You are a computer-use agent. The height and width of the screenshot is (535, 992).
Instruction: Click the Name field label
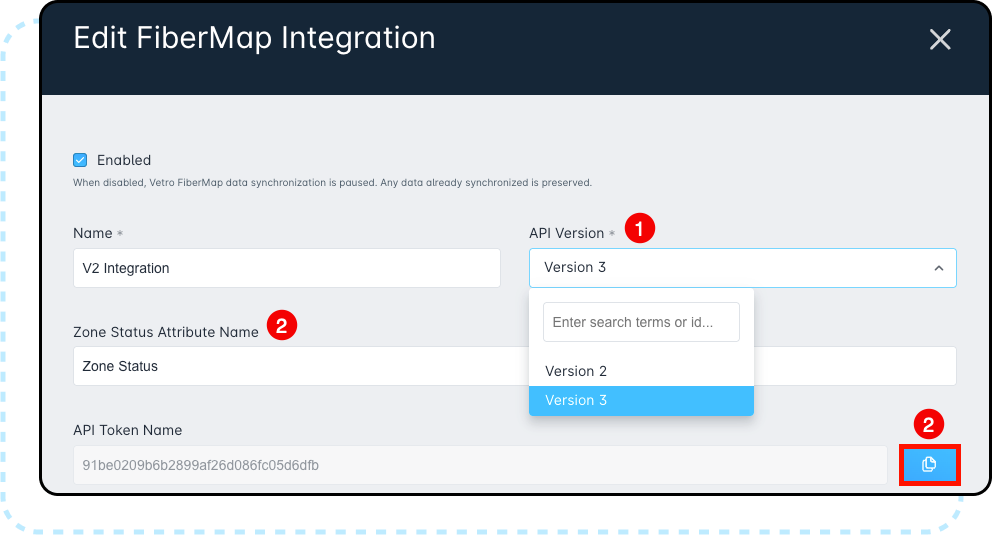tap(92, 233)
